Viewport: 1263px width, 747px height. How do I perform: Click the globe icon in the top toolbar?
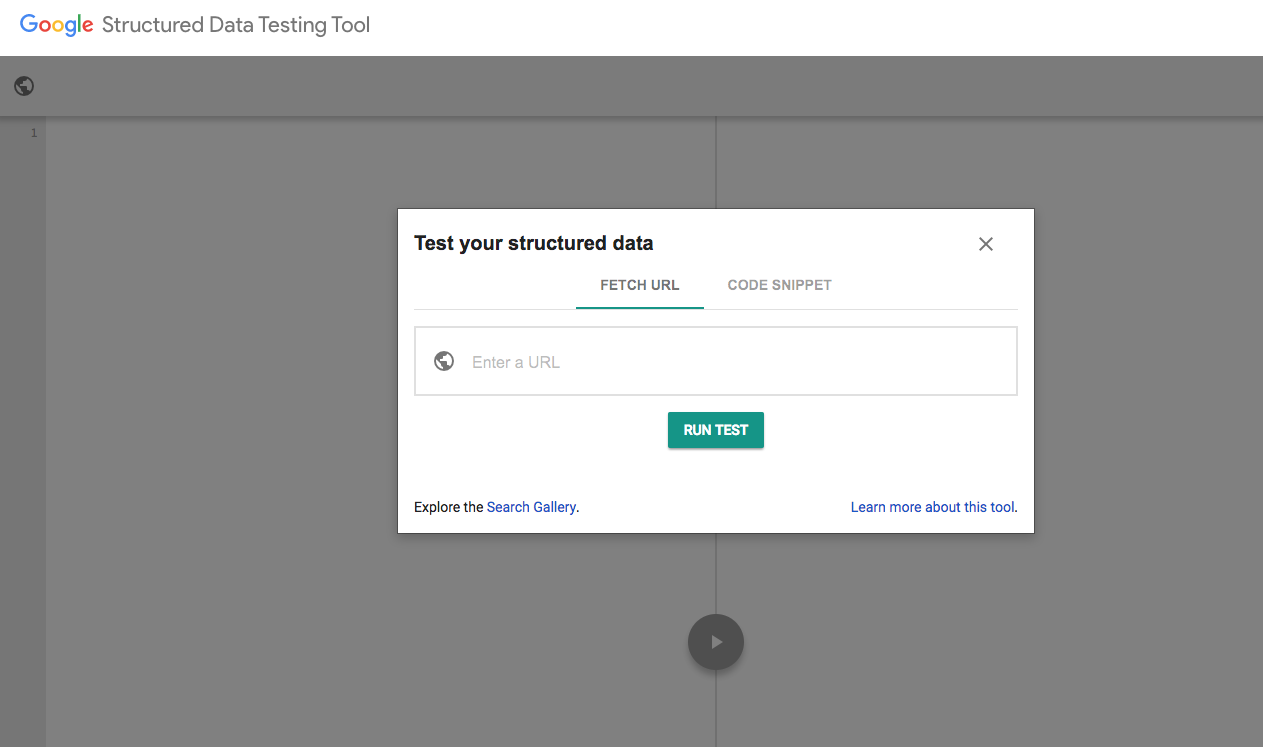click(24, 86)
